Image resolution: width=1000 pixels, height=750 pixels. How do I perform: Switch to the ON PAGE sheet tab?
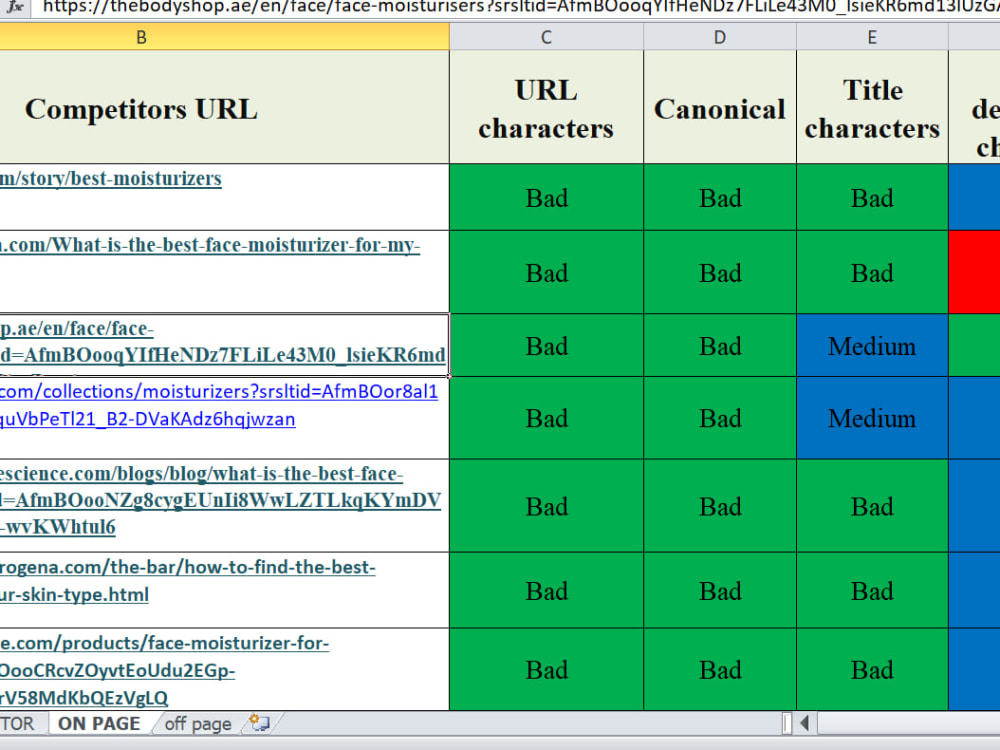coord(99,723)
